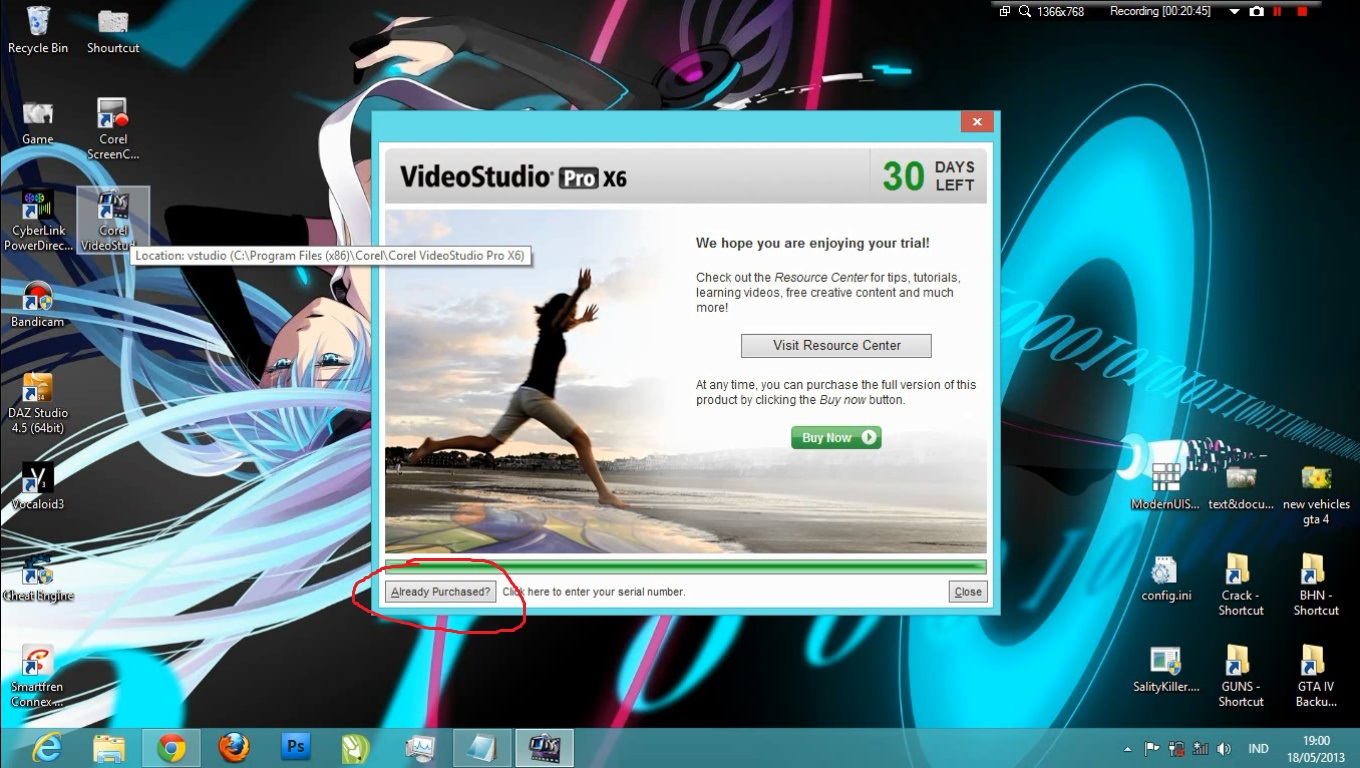Image resolution: width=1360 pixels, height=768 pixels.
Task: Select the BHN - Shortcut folder
Action: point(1316,586)
